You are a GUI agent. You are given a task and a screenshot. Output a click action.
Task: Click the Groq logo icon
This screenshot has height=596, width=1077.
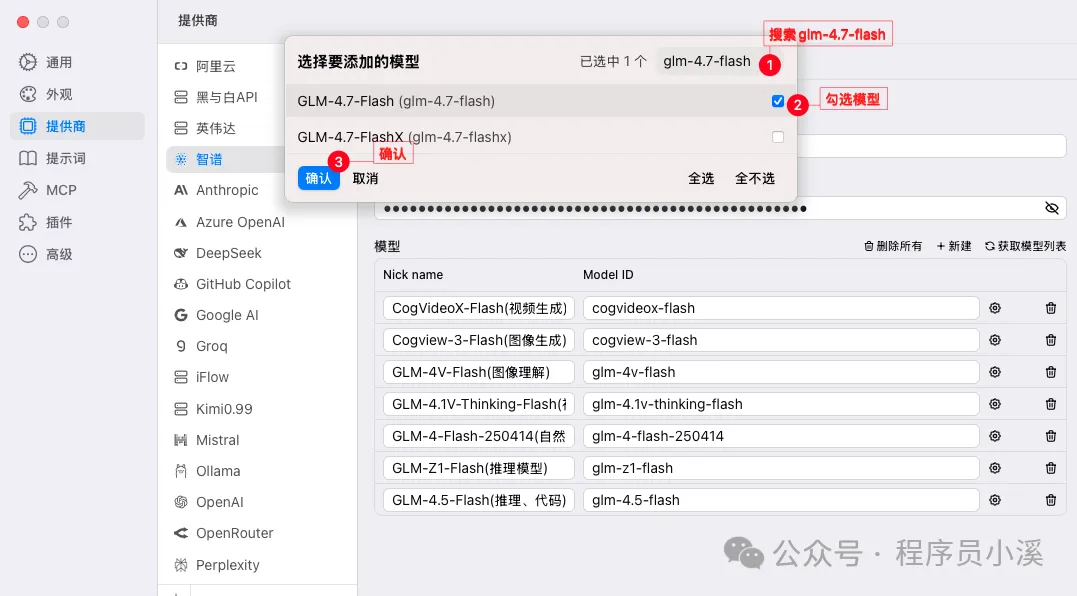click(x=181, y=346)
